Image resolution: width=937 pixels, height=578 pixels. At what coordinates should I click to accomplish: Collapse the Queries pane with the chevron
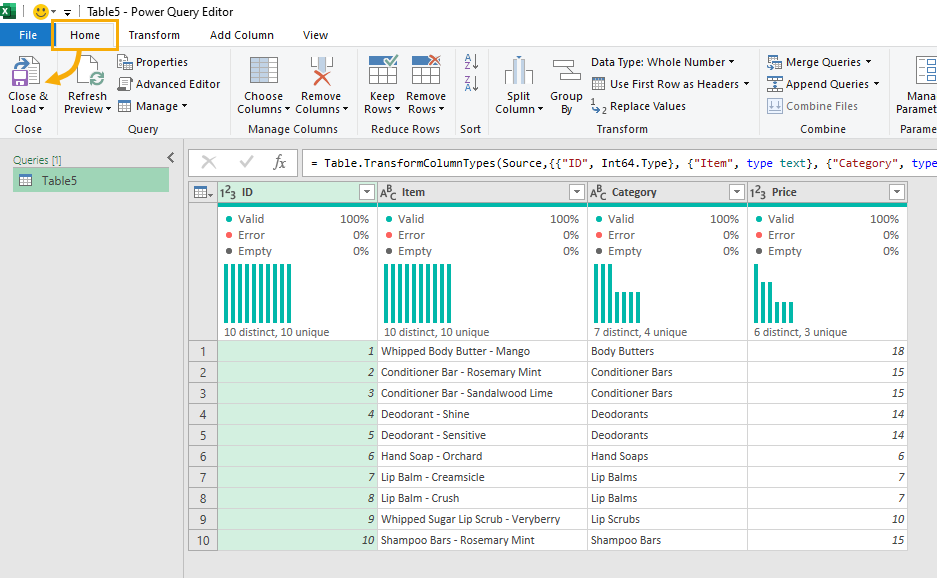click(x=171, y=158)
